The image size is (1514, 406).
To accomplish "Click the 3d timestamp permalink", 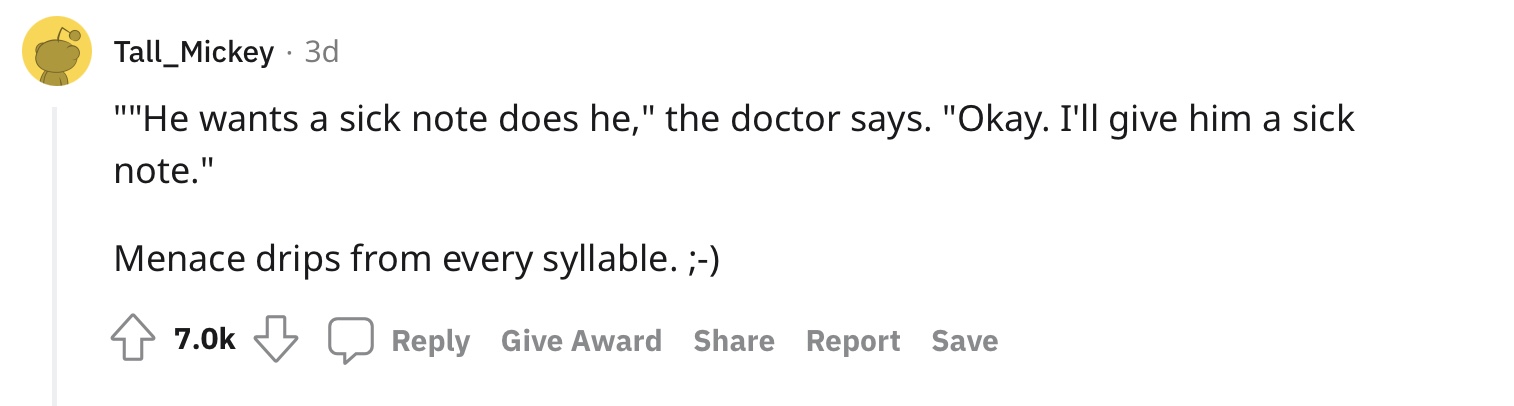I will 321,52.
